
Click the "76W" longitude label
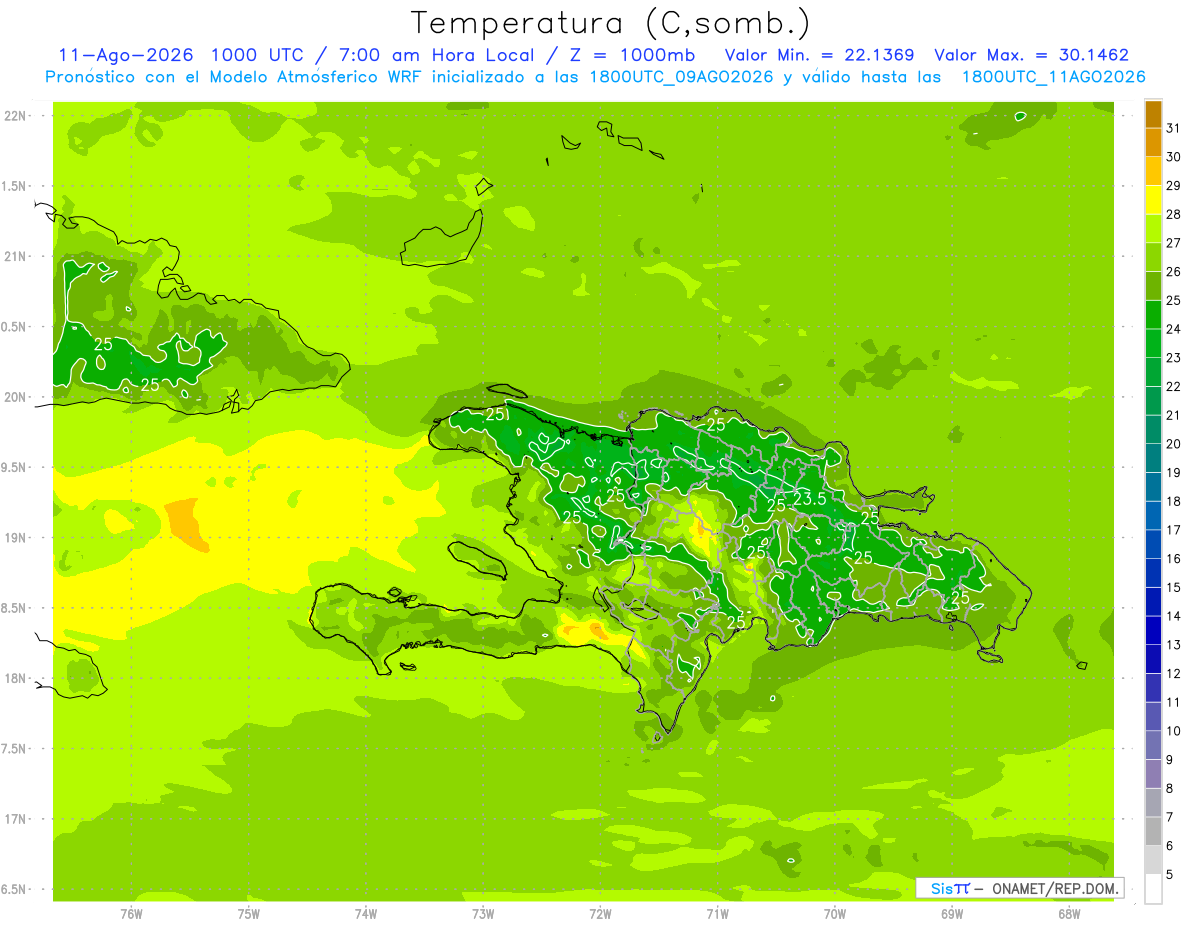pos(131,914)
